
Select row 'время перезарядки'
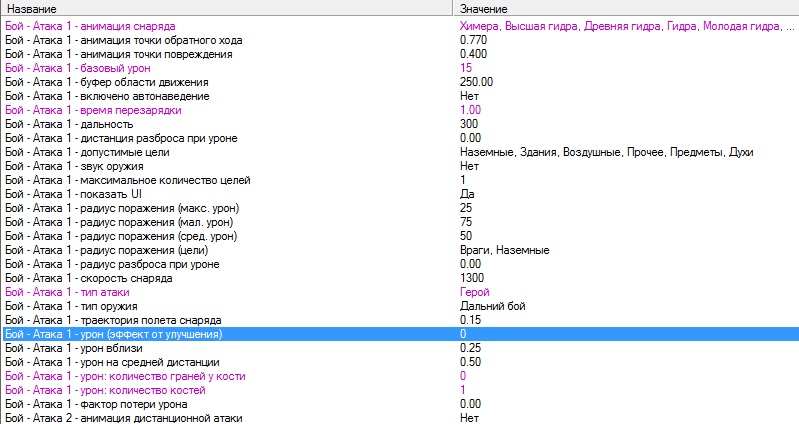click(x=400, y=110)
